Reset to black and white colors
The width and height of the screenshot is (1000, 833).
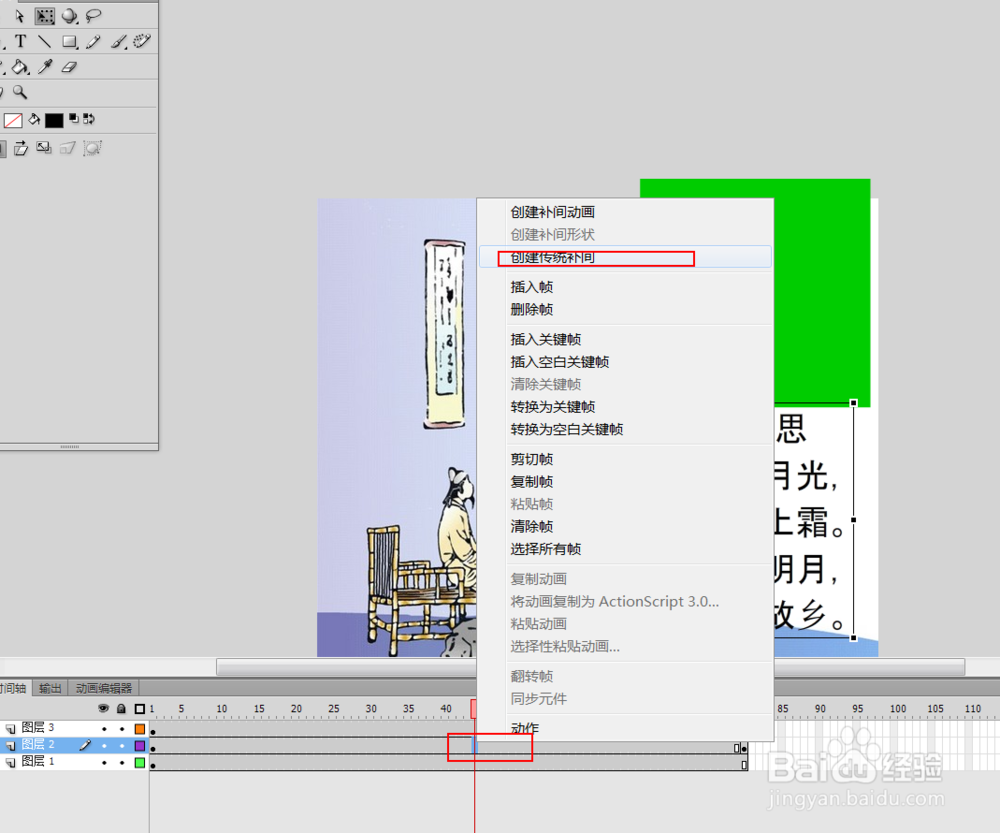[74, 119]
